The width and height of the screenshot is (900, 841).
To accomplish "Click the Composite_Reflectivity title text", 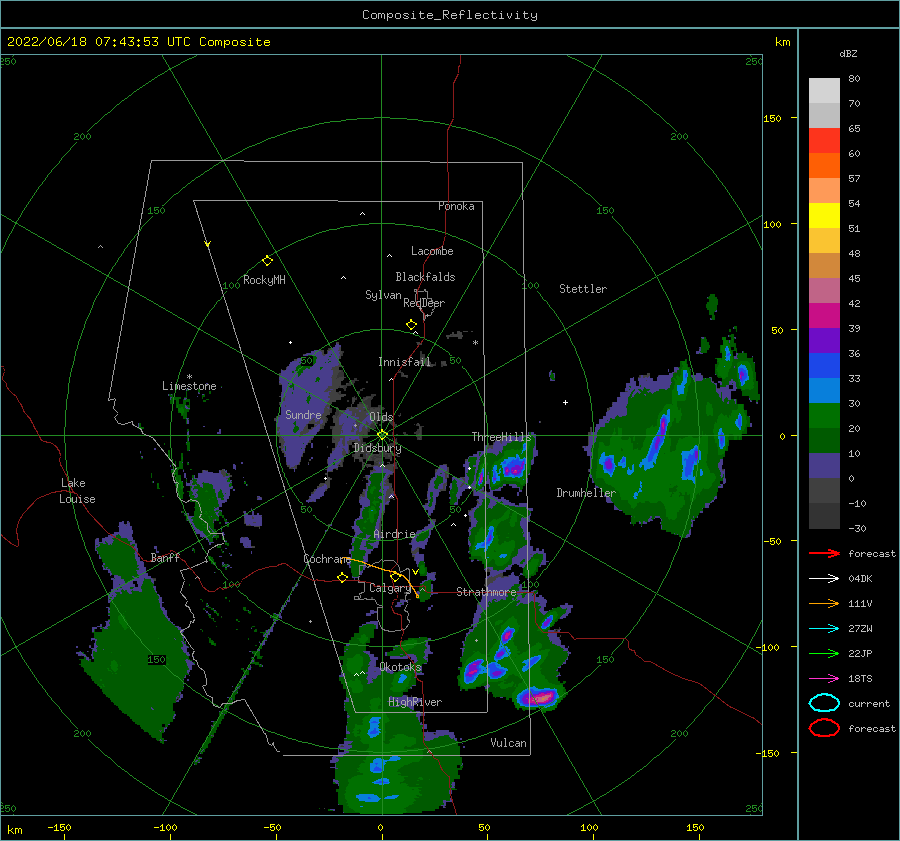I will 450,15.
